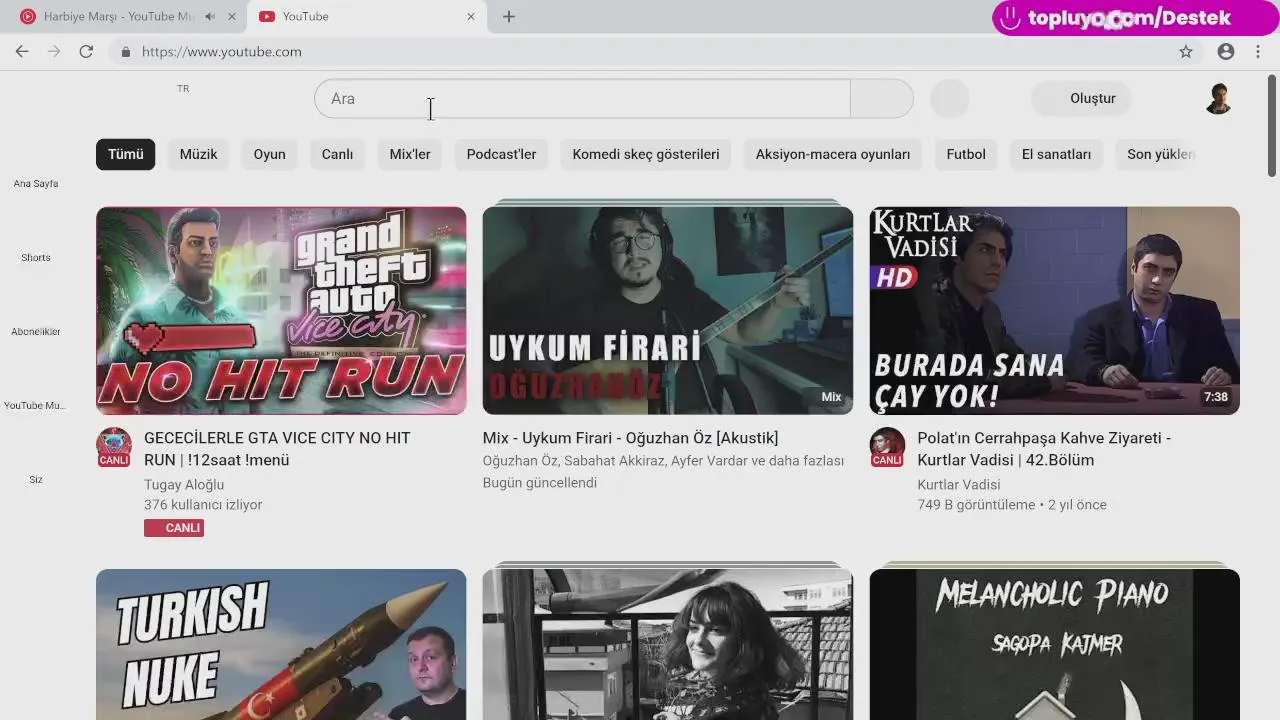
Task: Open the Kurtlar Vadisi Burada Sana Çay Yok thumbnail
Action: 1055,310
